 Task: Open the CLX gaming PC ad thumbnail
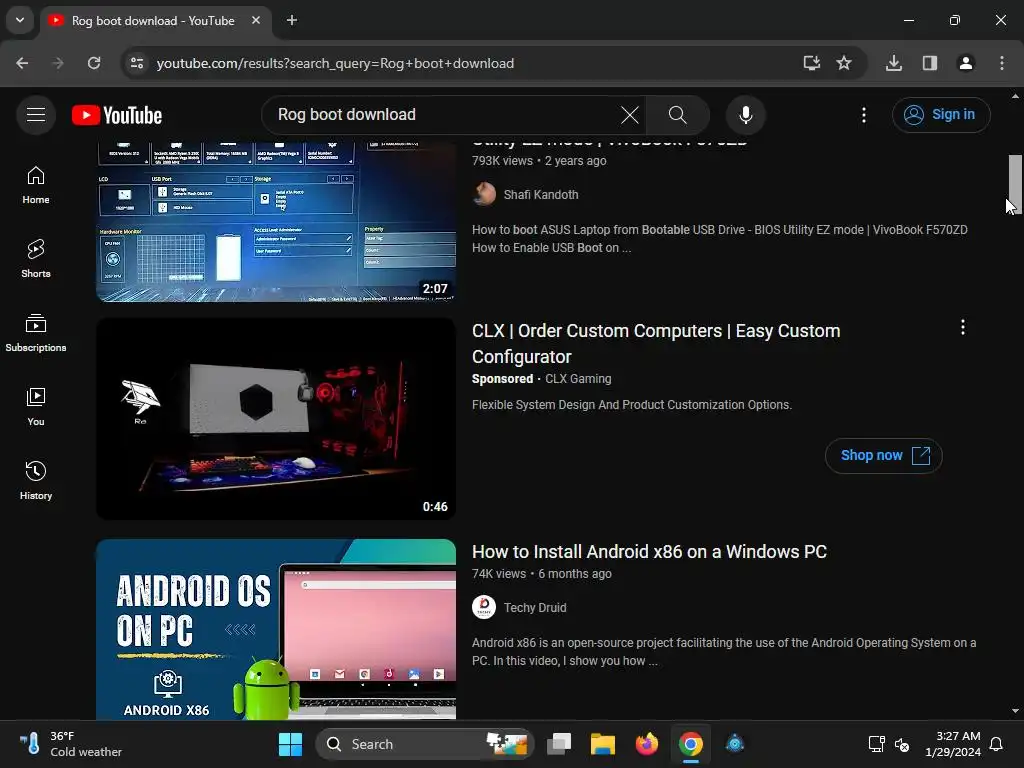pyautogui.click(x=276, y=419)
